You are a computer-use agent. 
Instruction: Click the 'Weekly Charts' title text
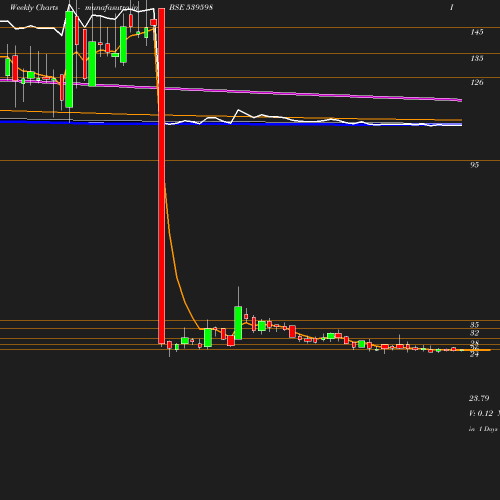pyautogui.click(x=34, y=7)
